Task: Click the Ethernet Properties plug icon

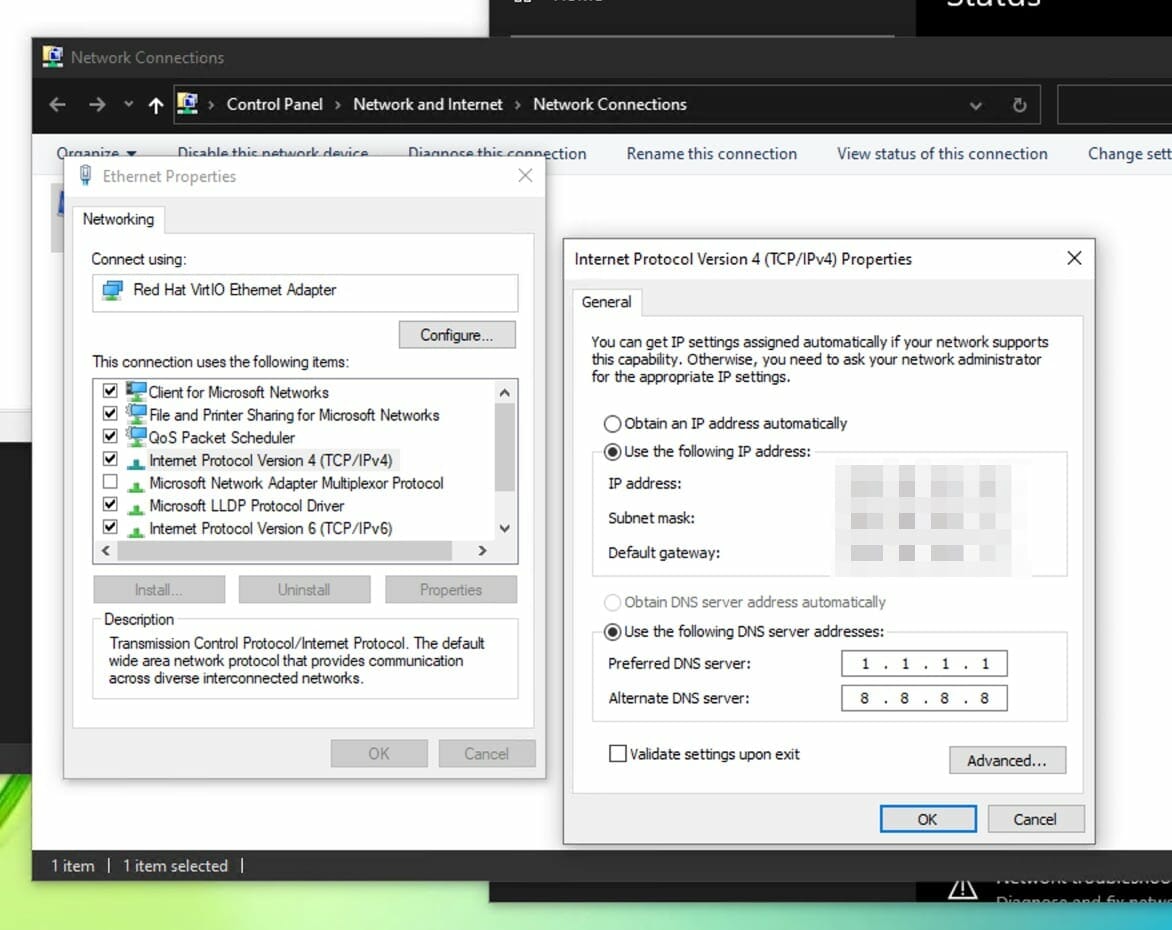Action: coord(86,176)
